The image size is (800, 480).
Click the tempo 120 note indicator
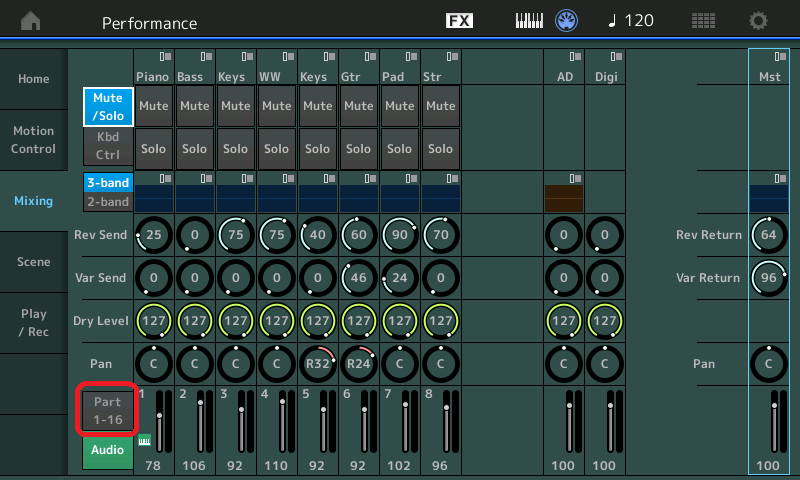(631, 21)
